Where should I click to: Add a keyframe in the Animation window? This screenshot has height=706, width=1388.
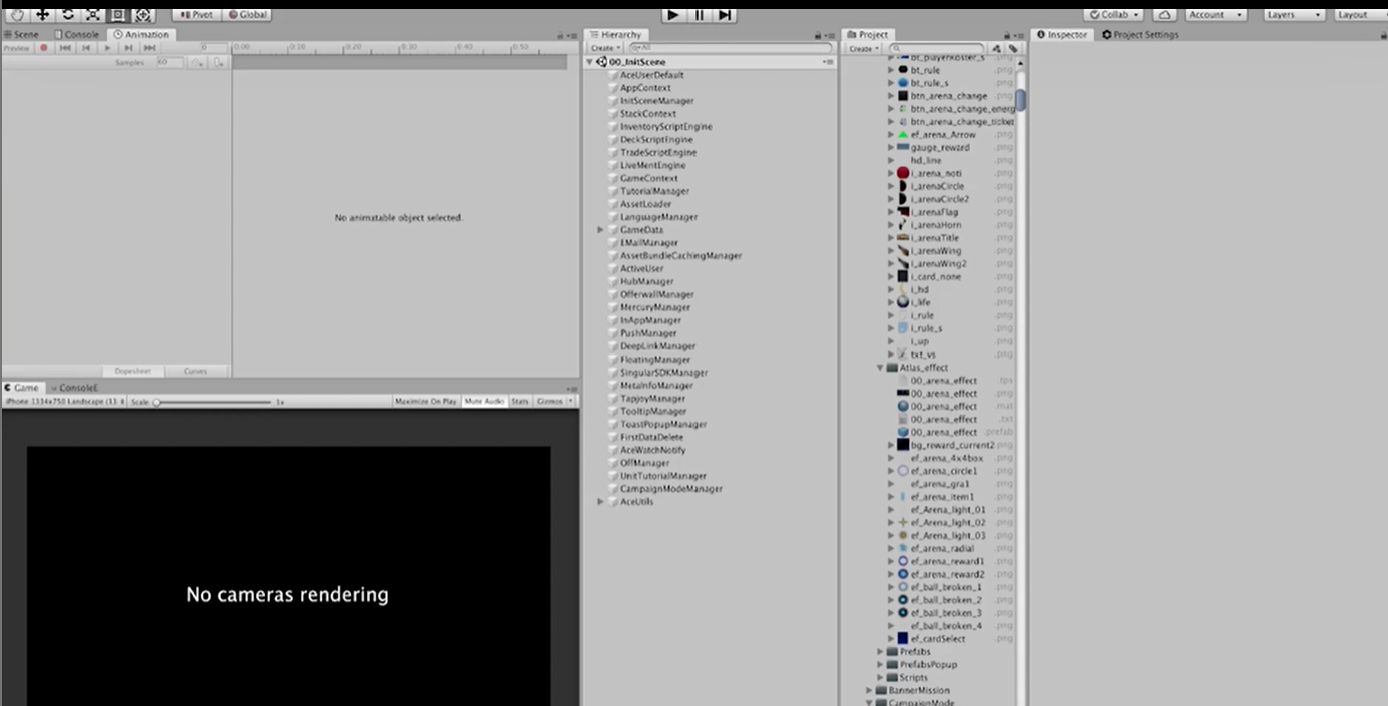click(x=197, y=62)
